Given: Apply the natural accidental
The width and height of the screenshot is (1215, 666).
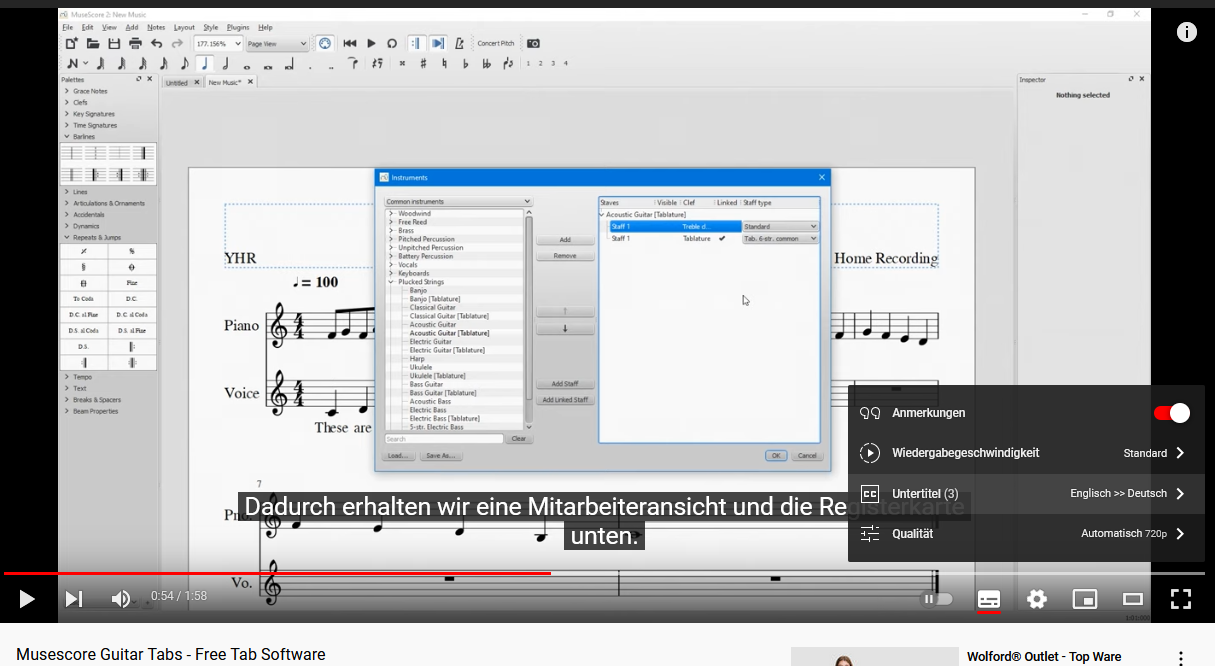Looking at the screenshot, I should [x=444, y=63].
